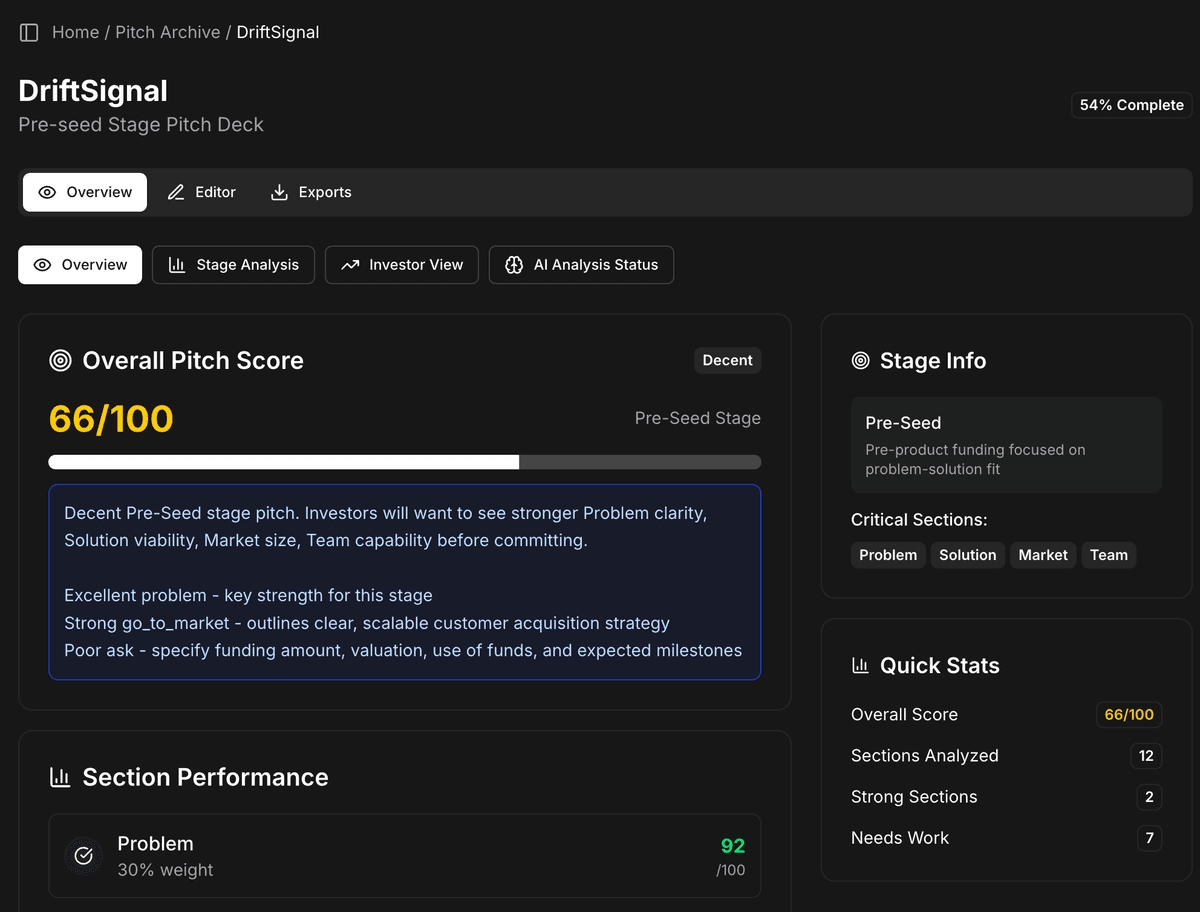The height and width of the screenshot is (912, 1200).
Task: Click the sidebar panel icon beside the breadcrumb
Action: point(29,32)
